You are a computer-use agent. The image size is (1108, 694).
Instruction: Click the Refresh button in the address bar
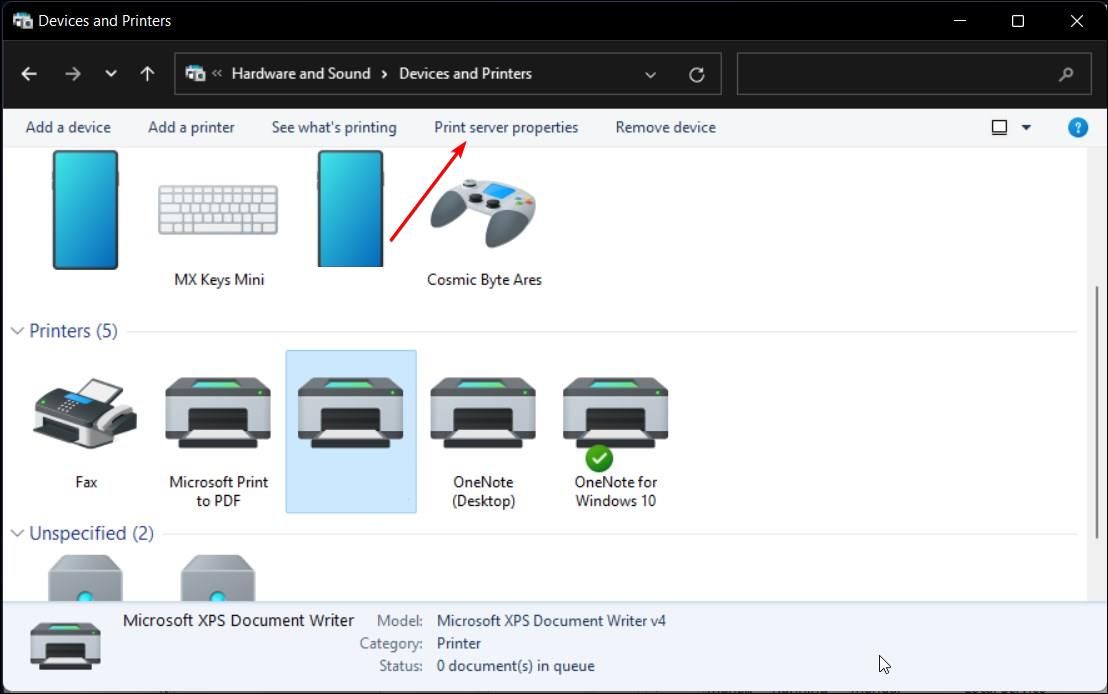(x=697, y=73)
